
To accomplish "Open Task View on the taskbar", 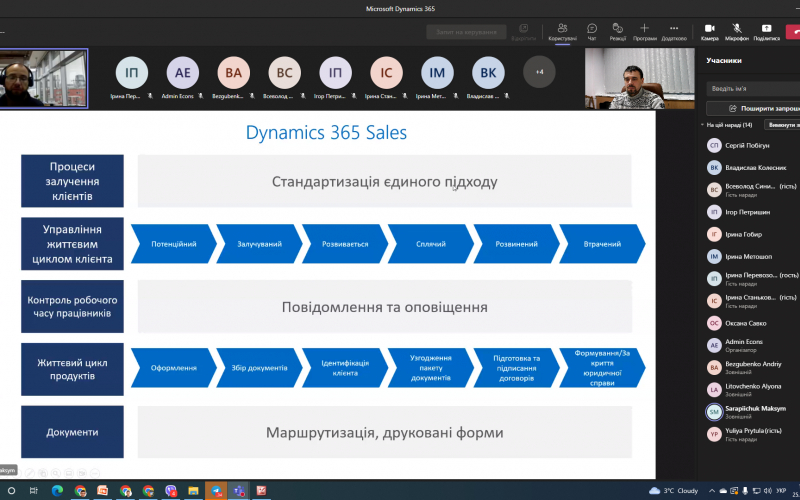I will (x=34, y=491).
